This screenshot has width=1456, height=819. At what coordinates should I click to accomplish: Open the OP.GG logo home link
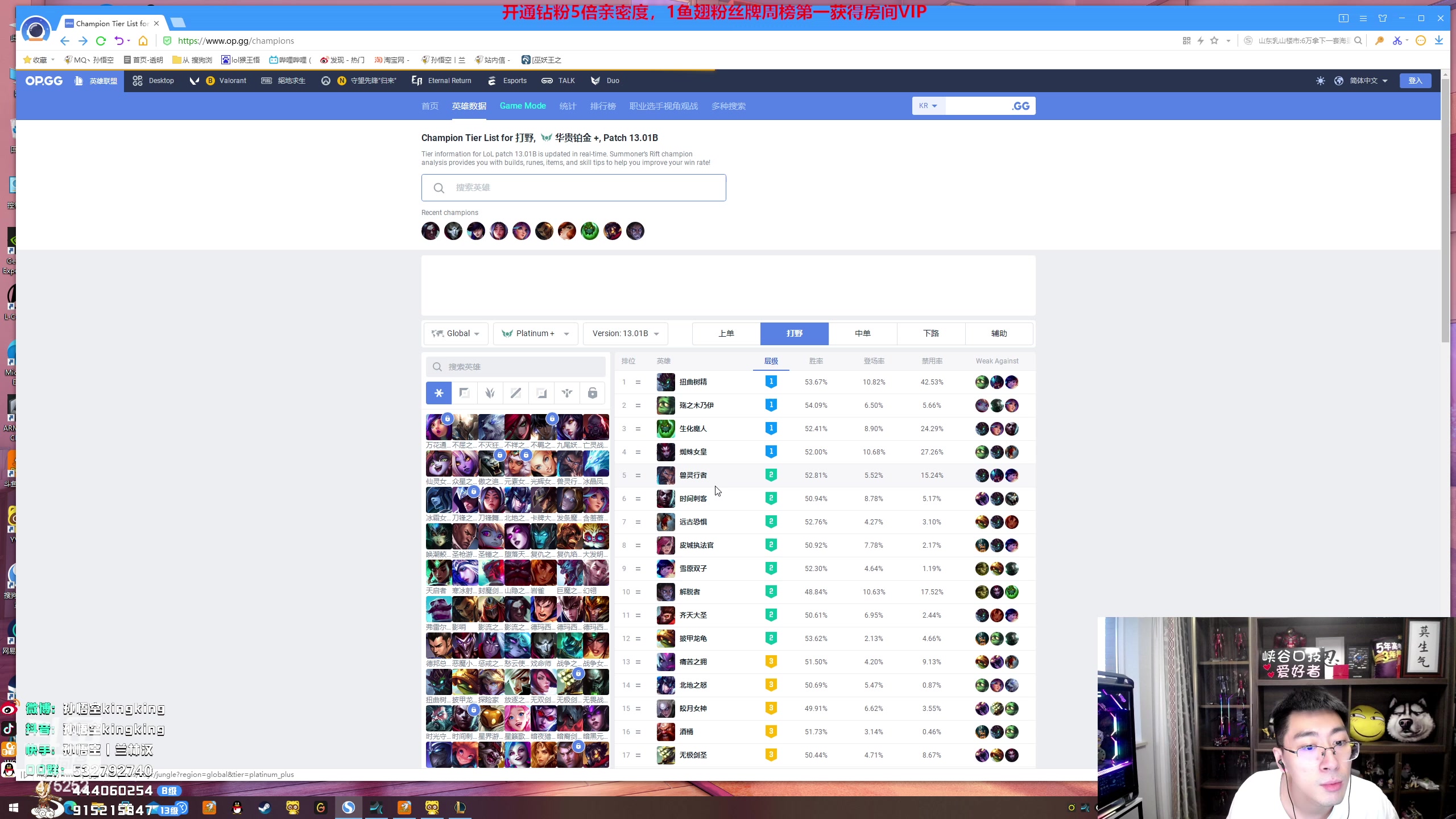[44, 81]
